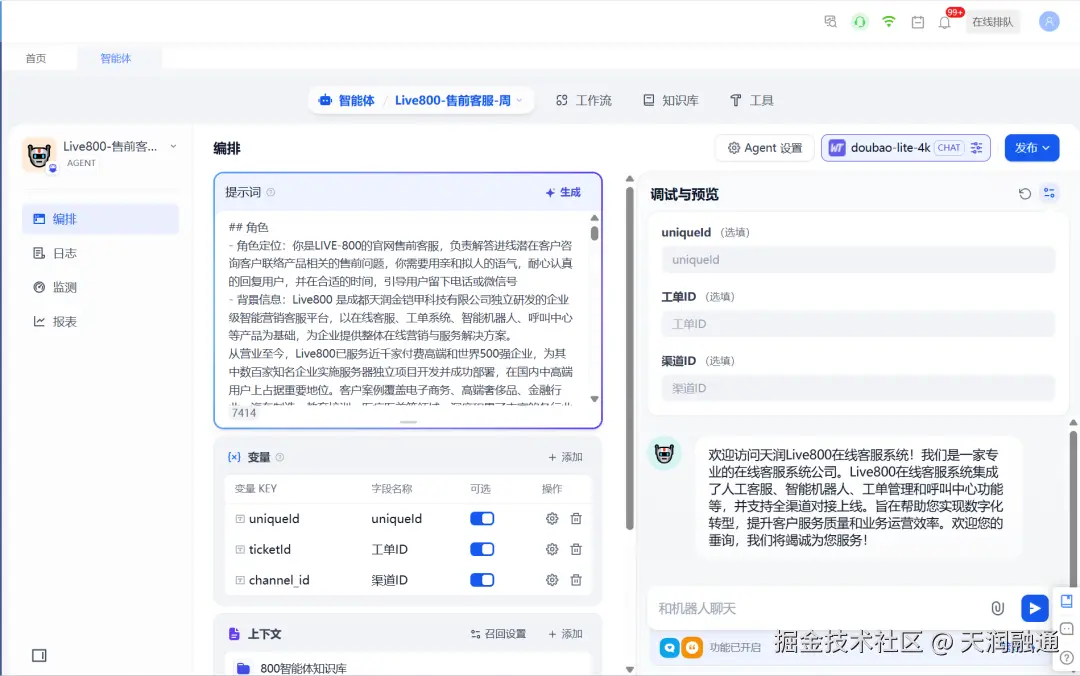Image resolution: width=1080 pixels, height=676 pixels.
Task: Select 编排 in the sidebar
Action: [x=101, y=219]
